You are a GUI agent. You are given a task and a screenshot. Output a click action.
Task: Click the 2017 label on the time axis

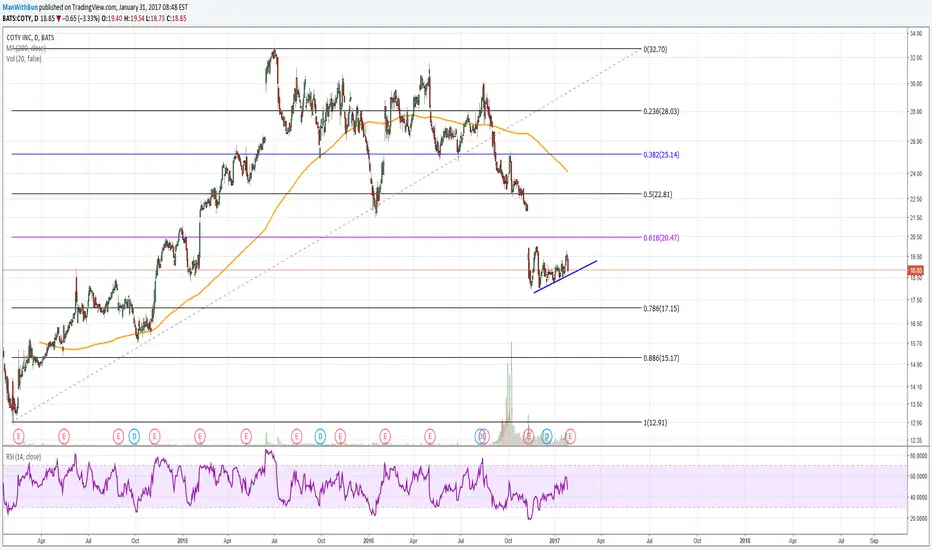[x=555, y=541]
